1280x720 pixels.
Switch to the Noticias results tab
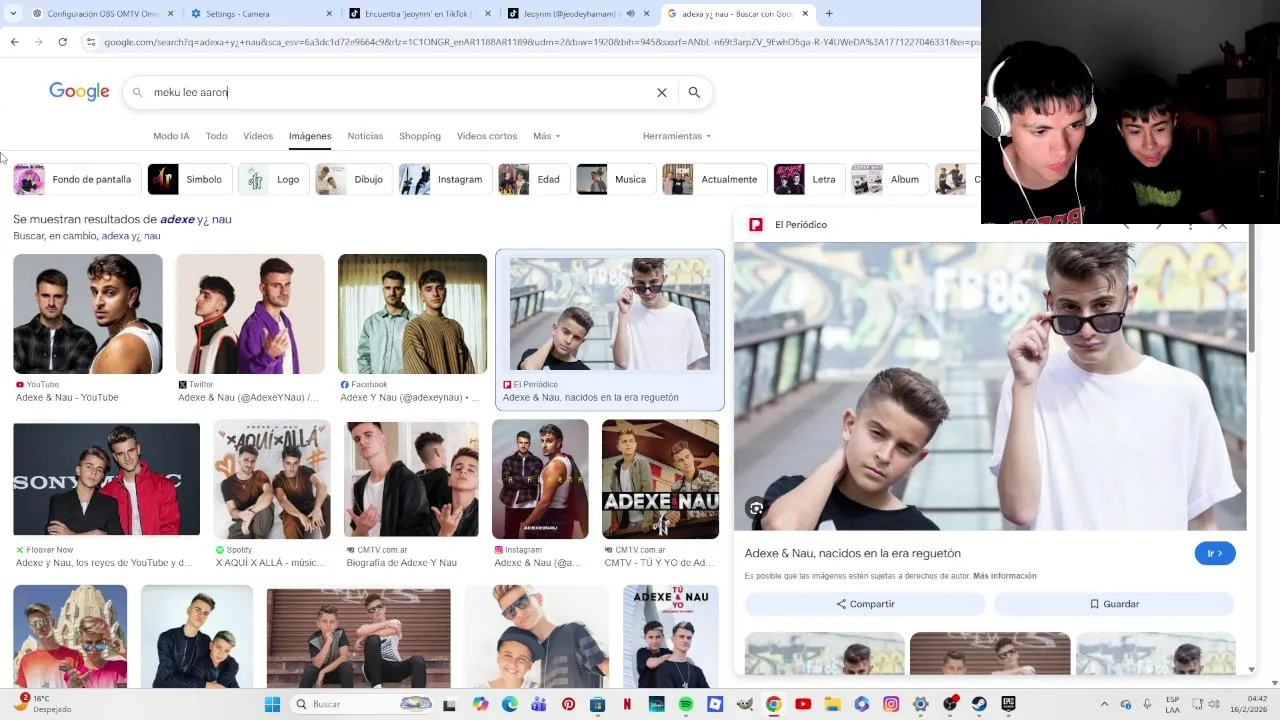(x=365, y=136)
